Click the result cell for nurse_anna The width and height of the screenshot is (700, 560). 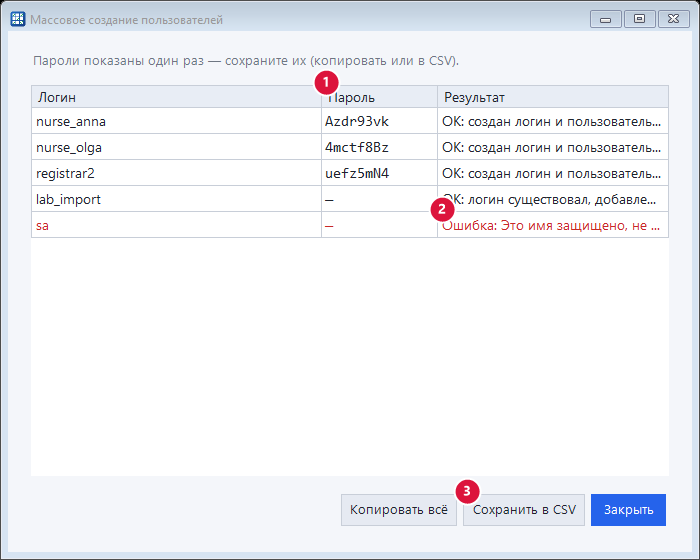point(553,121)
